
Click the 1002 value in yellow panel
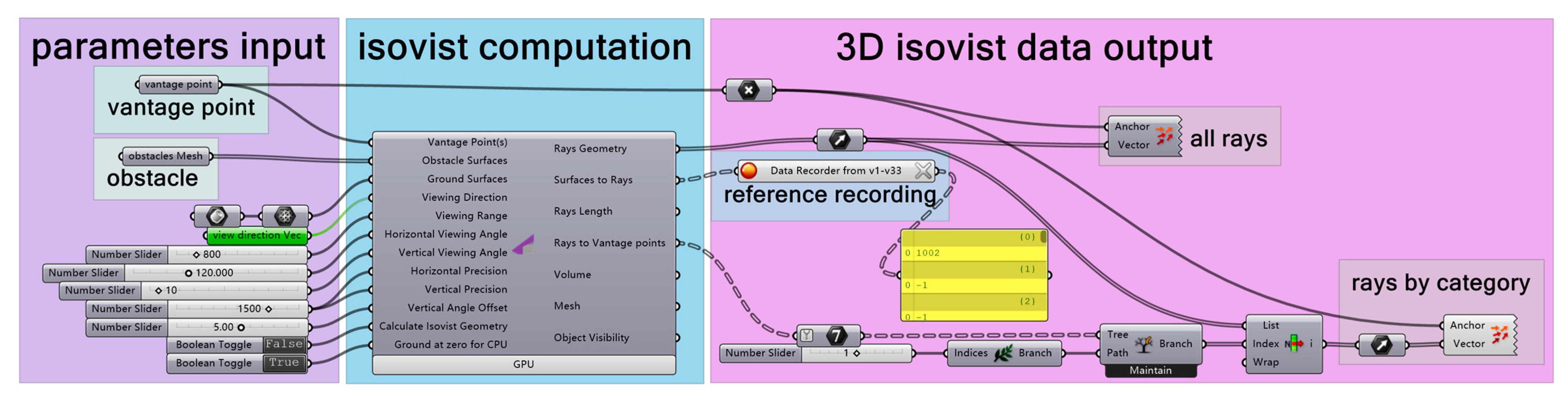(928, 253)
